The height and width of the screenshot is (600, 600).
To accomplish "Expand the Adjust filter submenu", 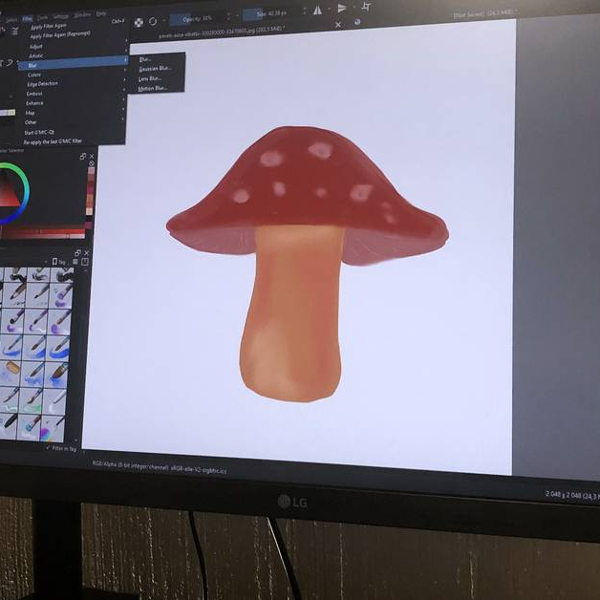I will (36, 46).
